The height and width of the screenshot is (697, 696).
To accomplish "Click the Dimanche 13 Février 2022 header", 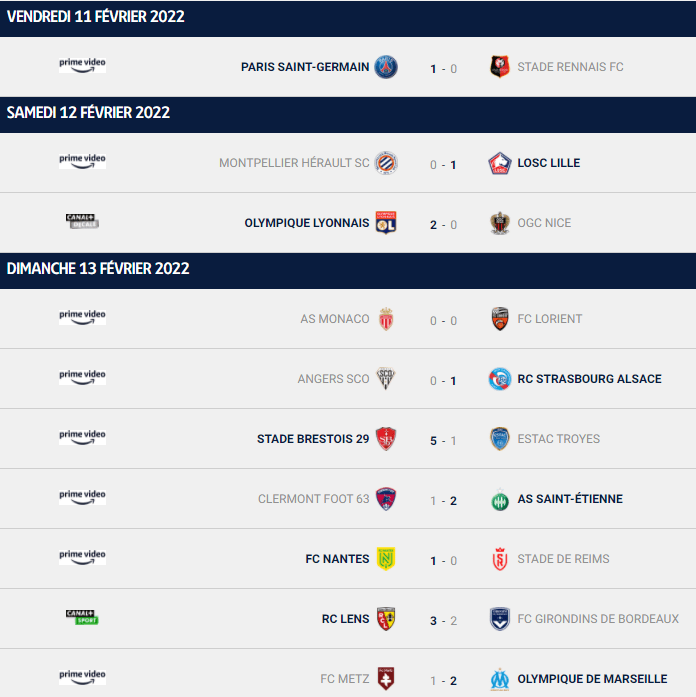I will click(x=348, y=271).
